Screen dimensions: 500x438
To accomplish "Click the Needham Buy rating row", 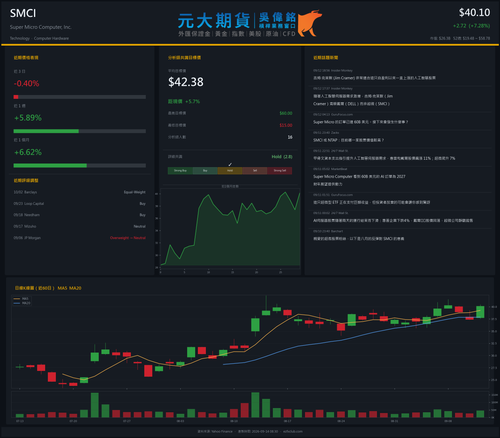I will coord(79,215).
